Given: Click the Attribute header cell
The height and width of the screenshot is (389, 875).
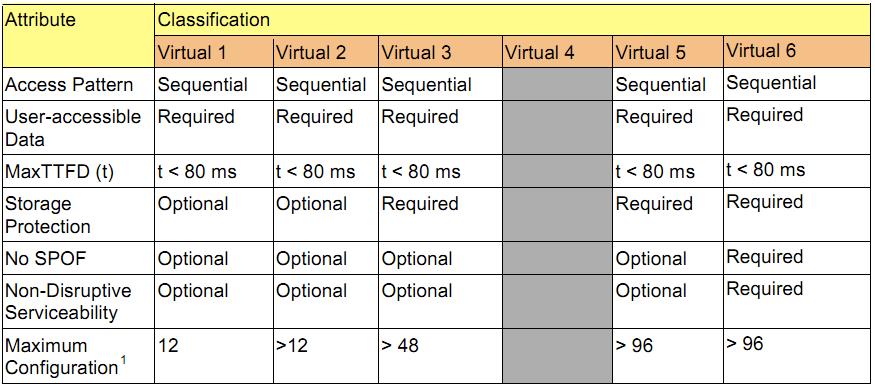Looking at the screenshot, I should point(78,36).
